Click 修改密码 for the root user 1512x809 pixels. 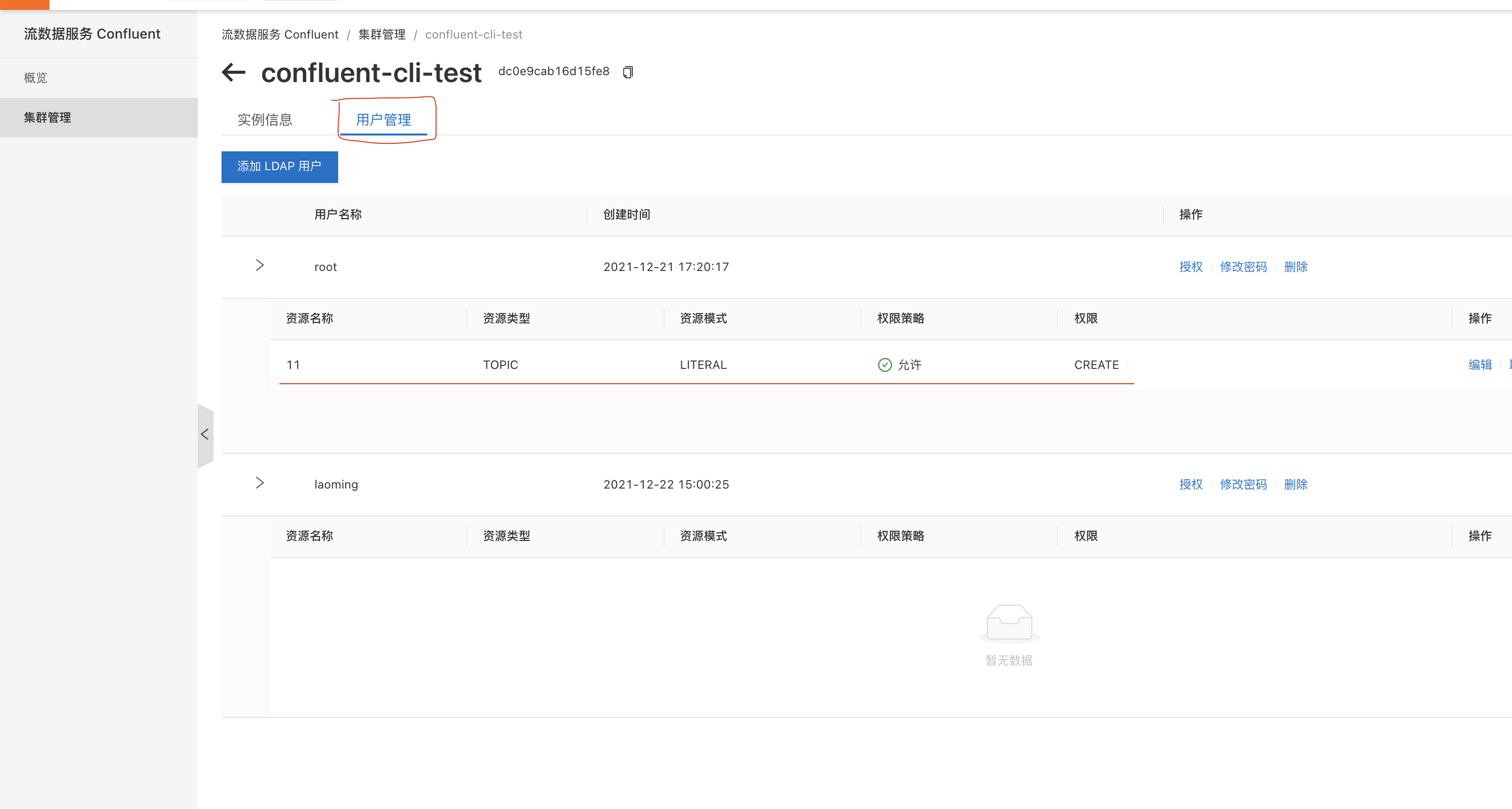click(1243, 267)
